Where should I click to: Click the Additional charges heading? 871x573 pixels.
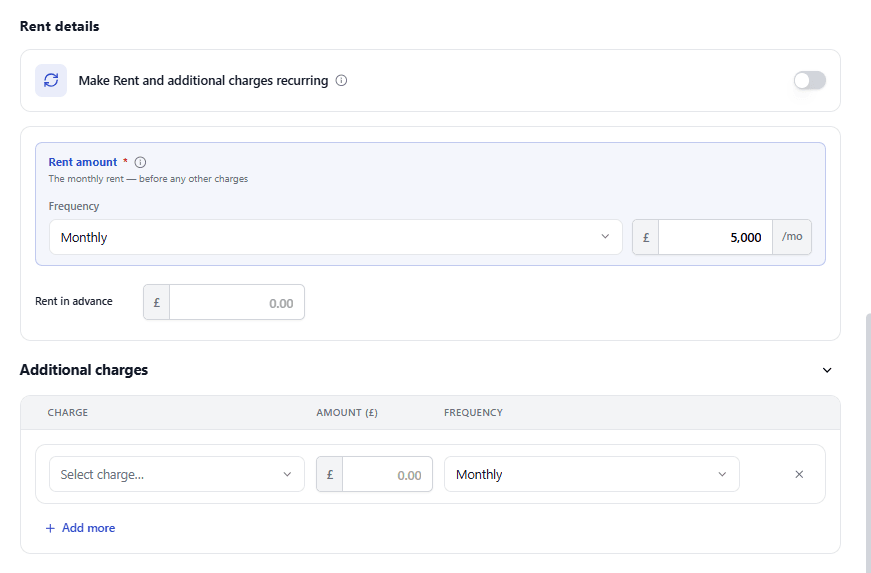pos(84,370)
